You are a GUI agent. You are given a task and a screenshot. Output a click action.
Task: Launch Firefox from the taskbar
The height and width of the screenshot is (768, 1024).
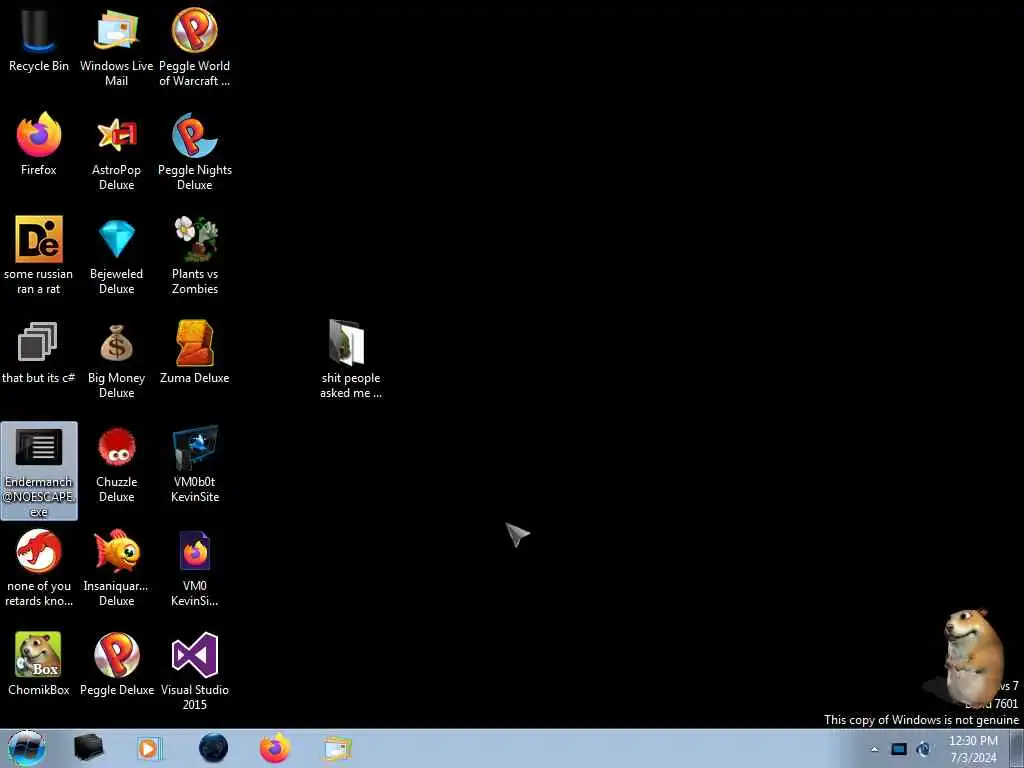[275, 748]
